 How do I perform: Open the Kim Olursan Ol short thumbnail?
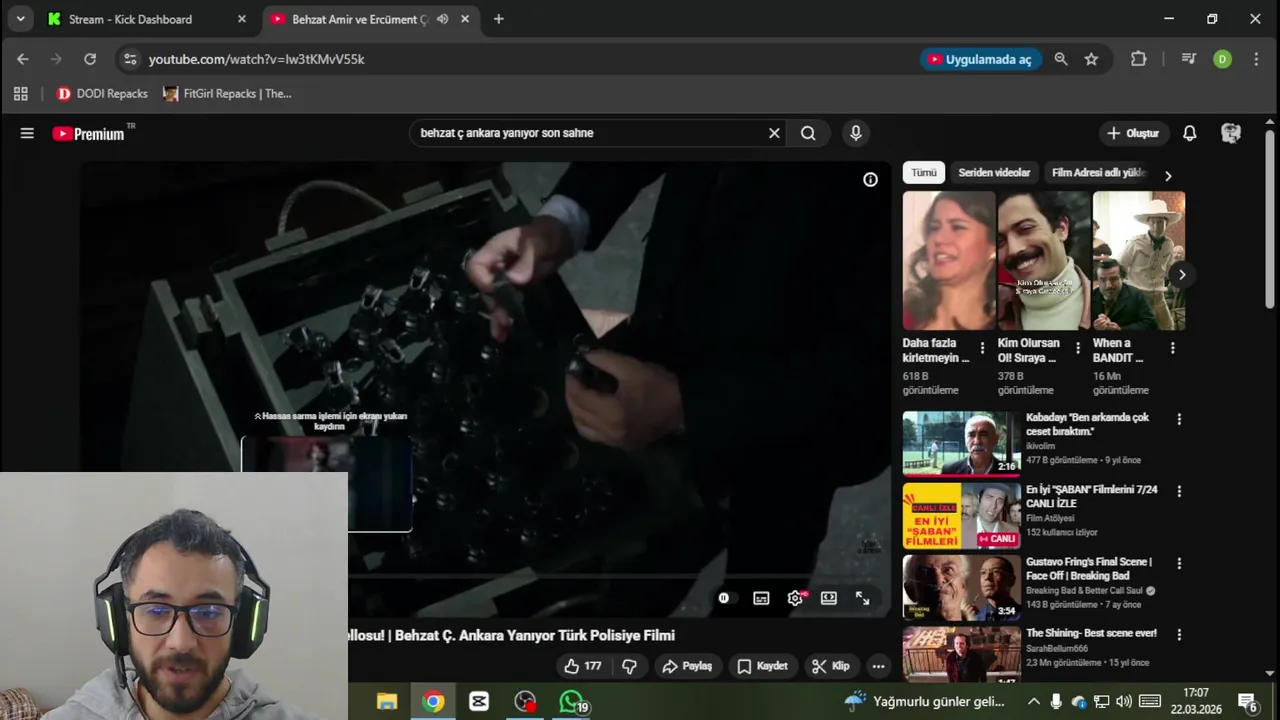[x=1044, y=261]
